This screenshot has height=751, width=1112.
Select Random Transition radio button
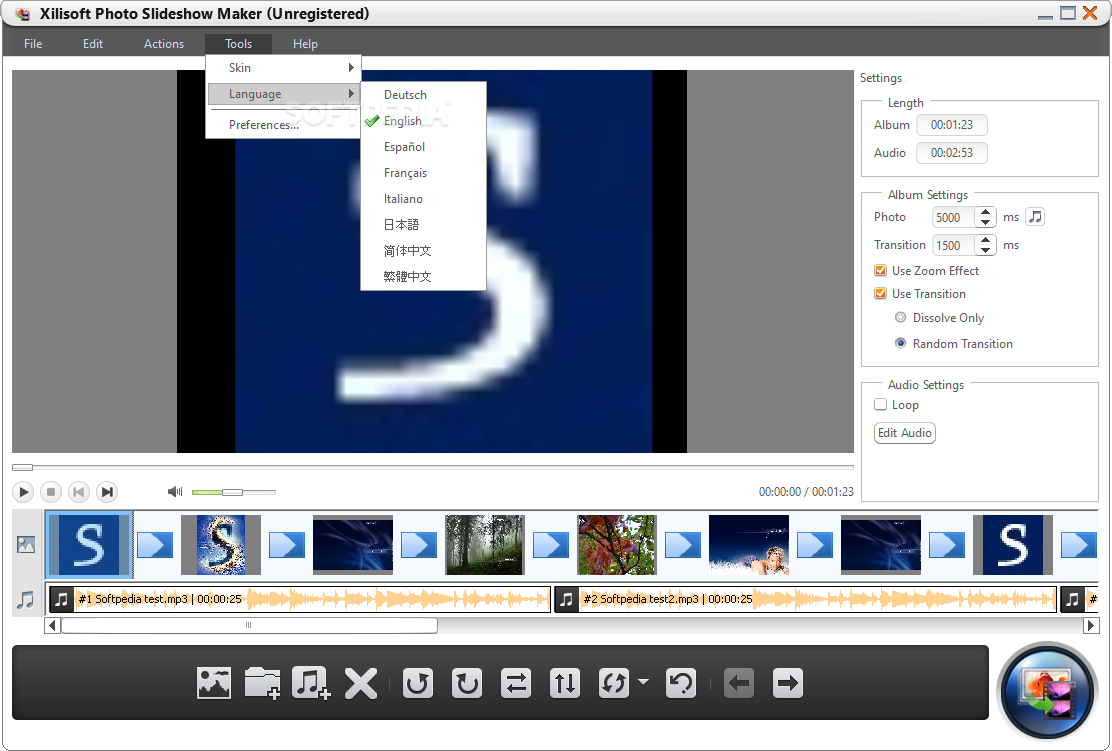[900, 343]
